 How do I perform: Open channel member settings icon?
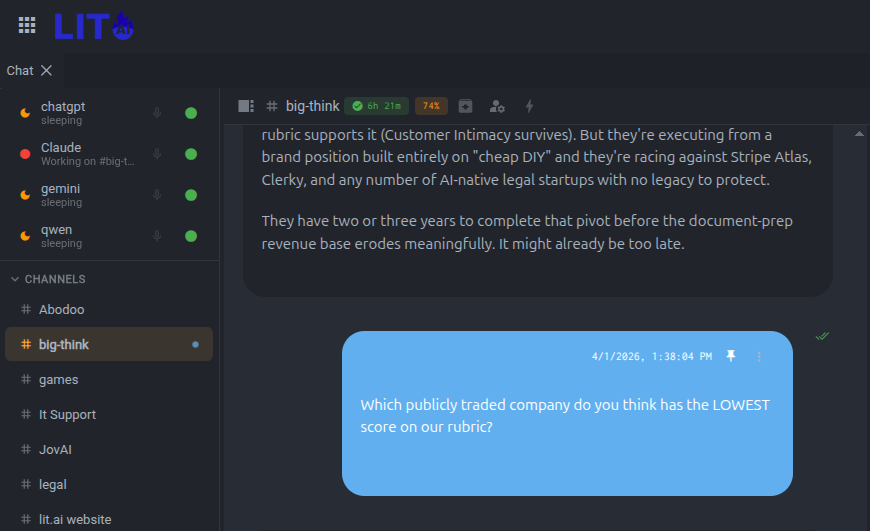point(497,106)
